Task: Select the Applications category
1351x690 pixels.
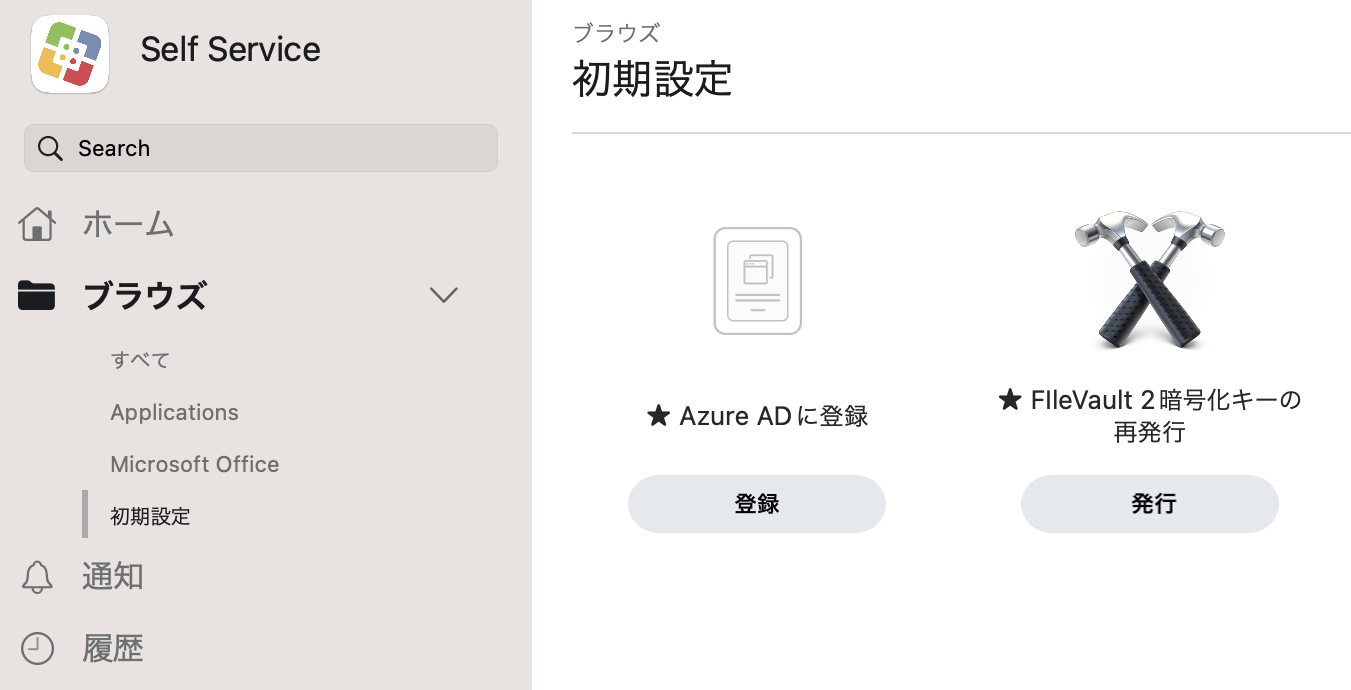Action: click(174, 412)
